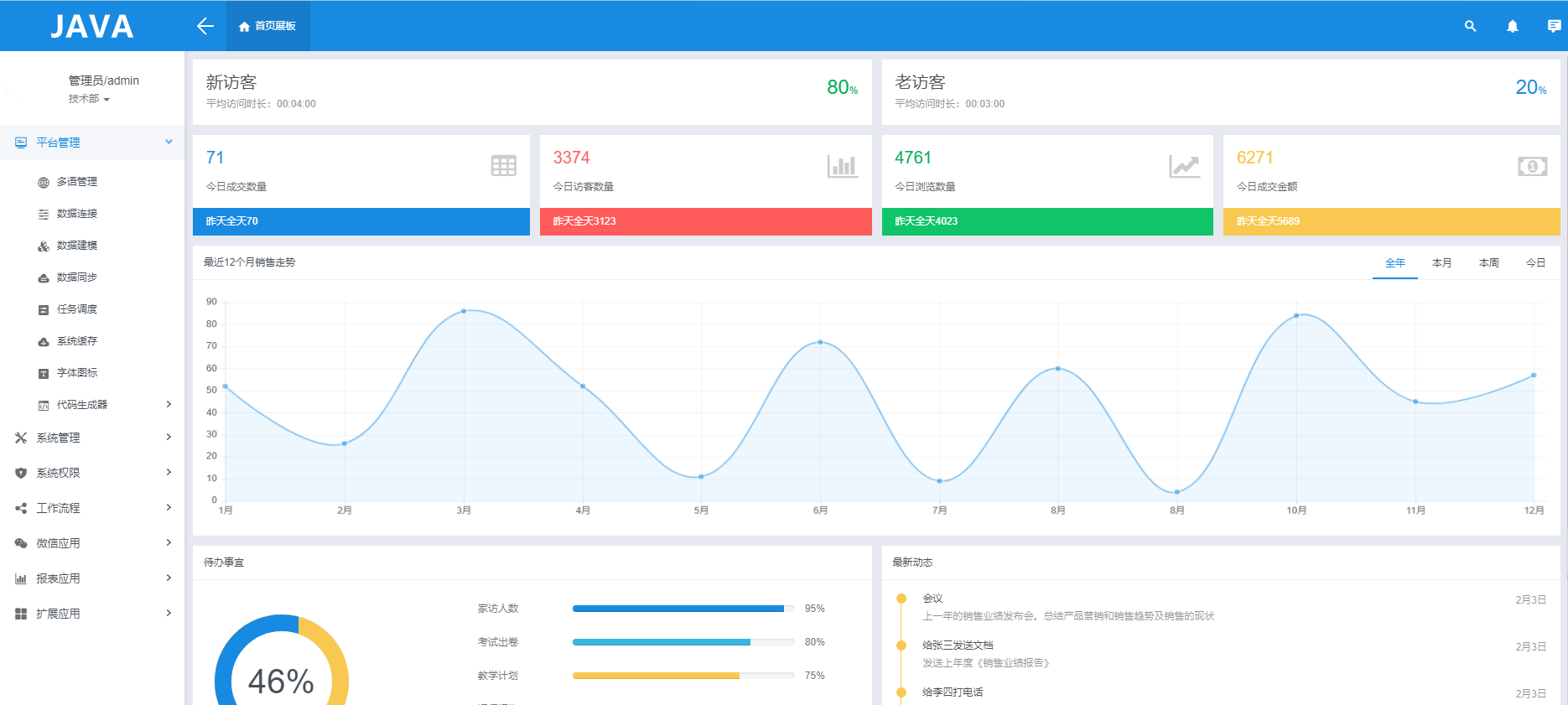
Task: Click the 昨天全天3123 red footer bar
Action: click(705, 221)
